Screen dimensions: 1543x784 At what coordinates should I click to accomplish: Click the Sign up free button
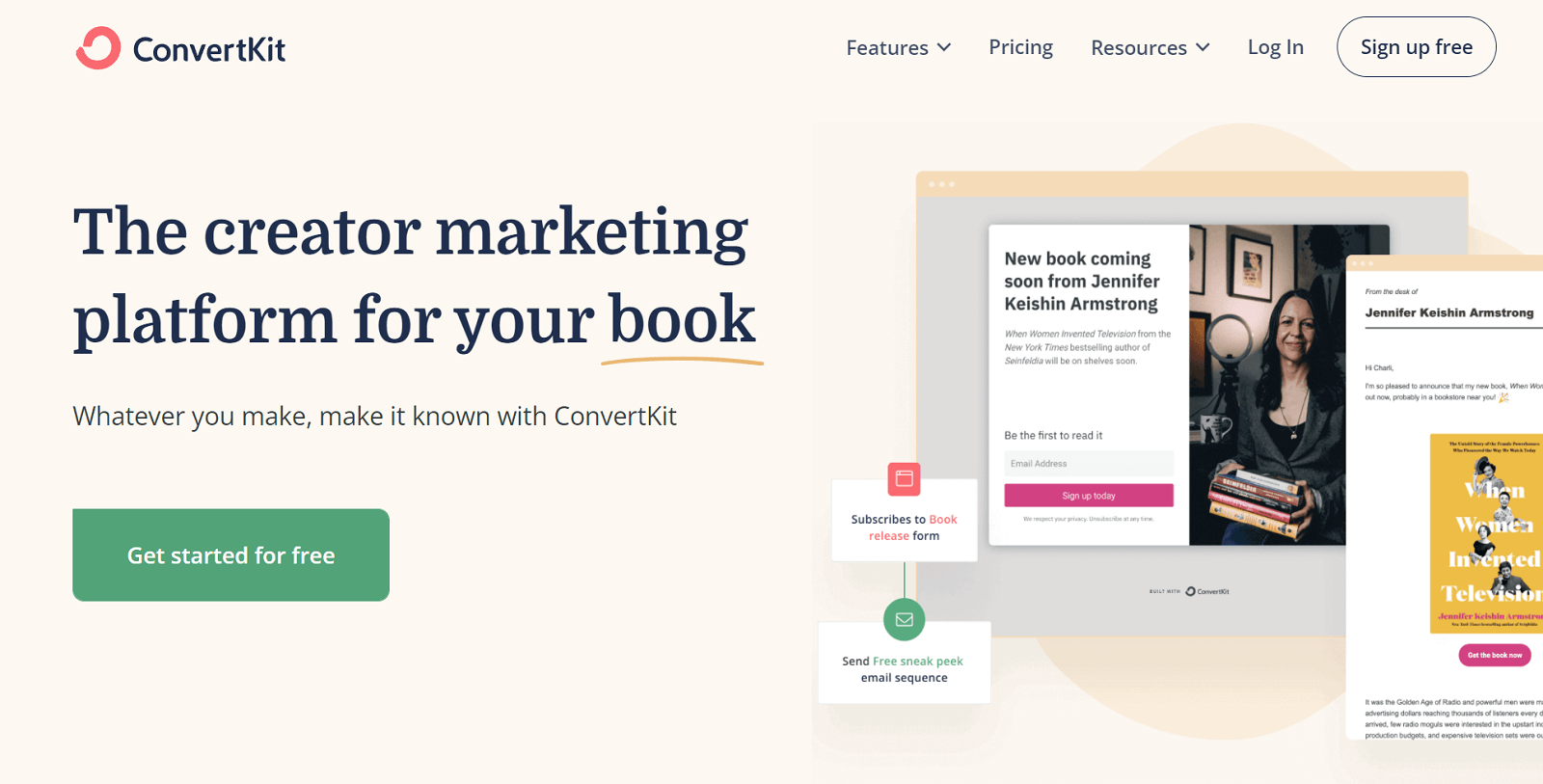[x=1416, y=46]
